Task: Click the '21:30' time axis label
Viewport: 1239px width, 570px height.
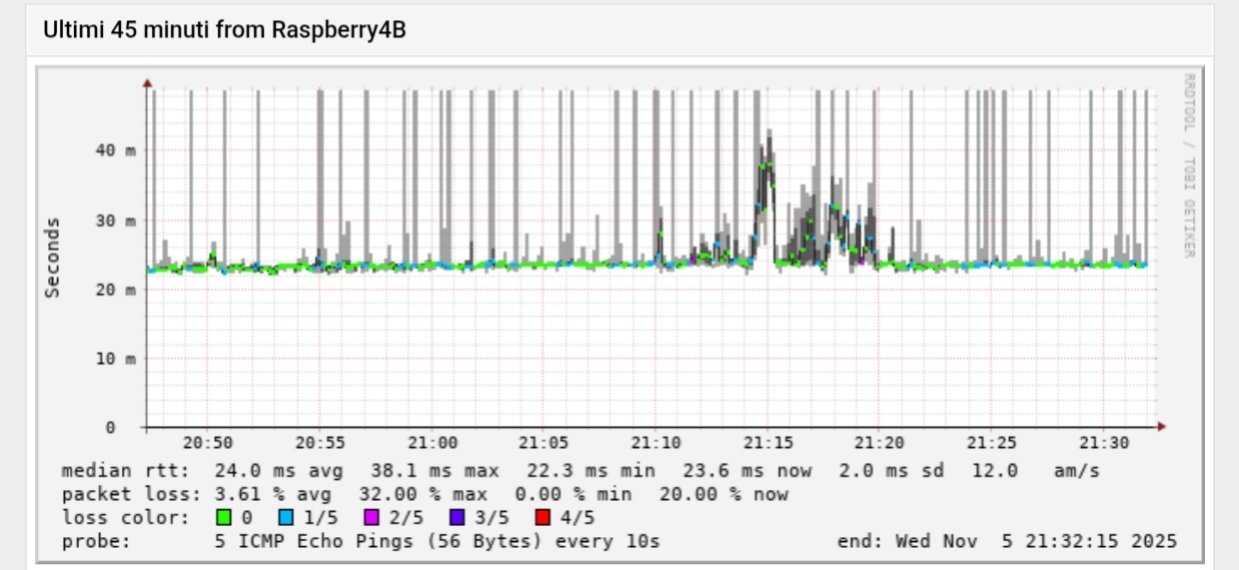Action: [x=1104, y=442]
